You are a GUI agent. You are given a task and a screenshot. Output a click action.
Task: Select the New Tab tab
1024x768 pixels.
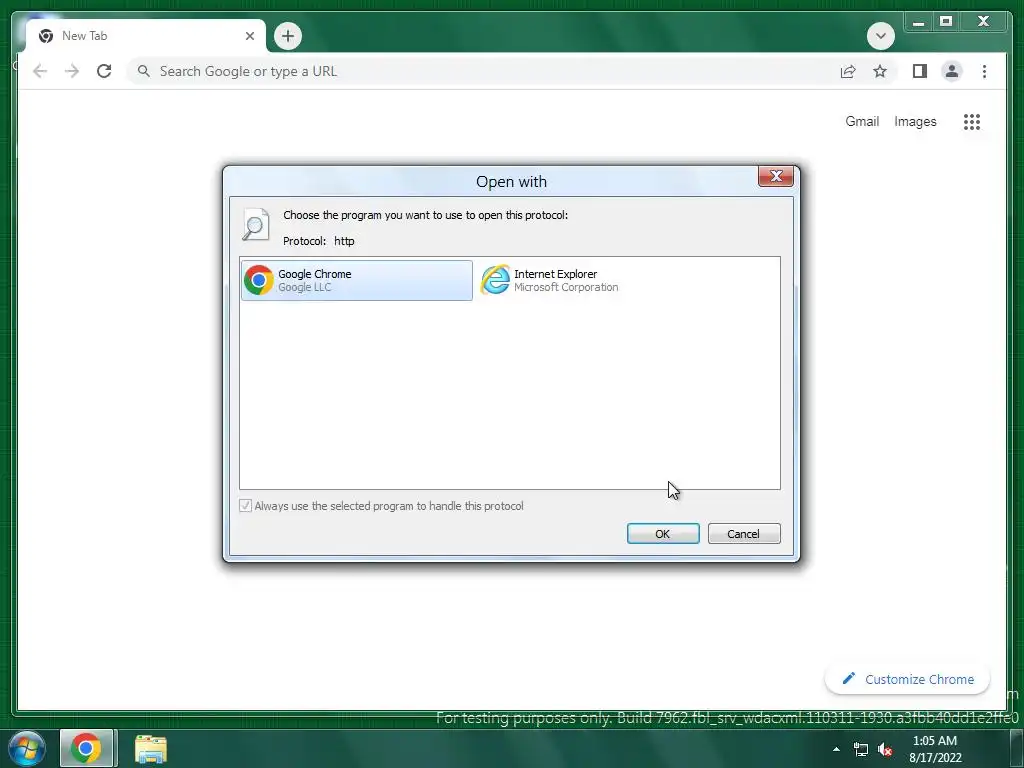coord(146,36)
